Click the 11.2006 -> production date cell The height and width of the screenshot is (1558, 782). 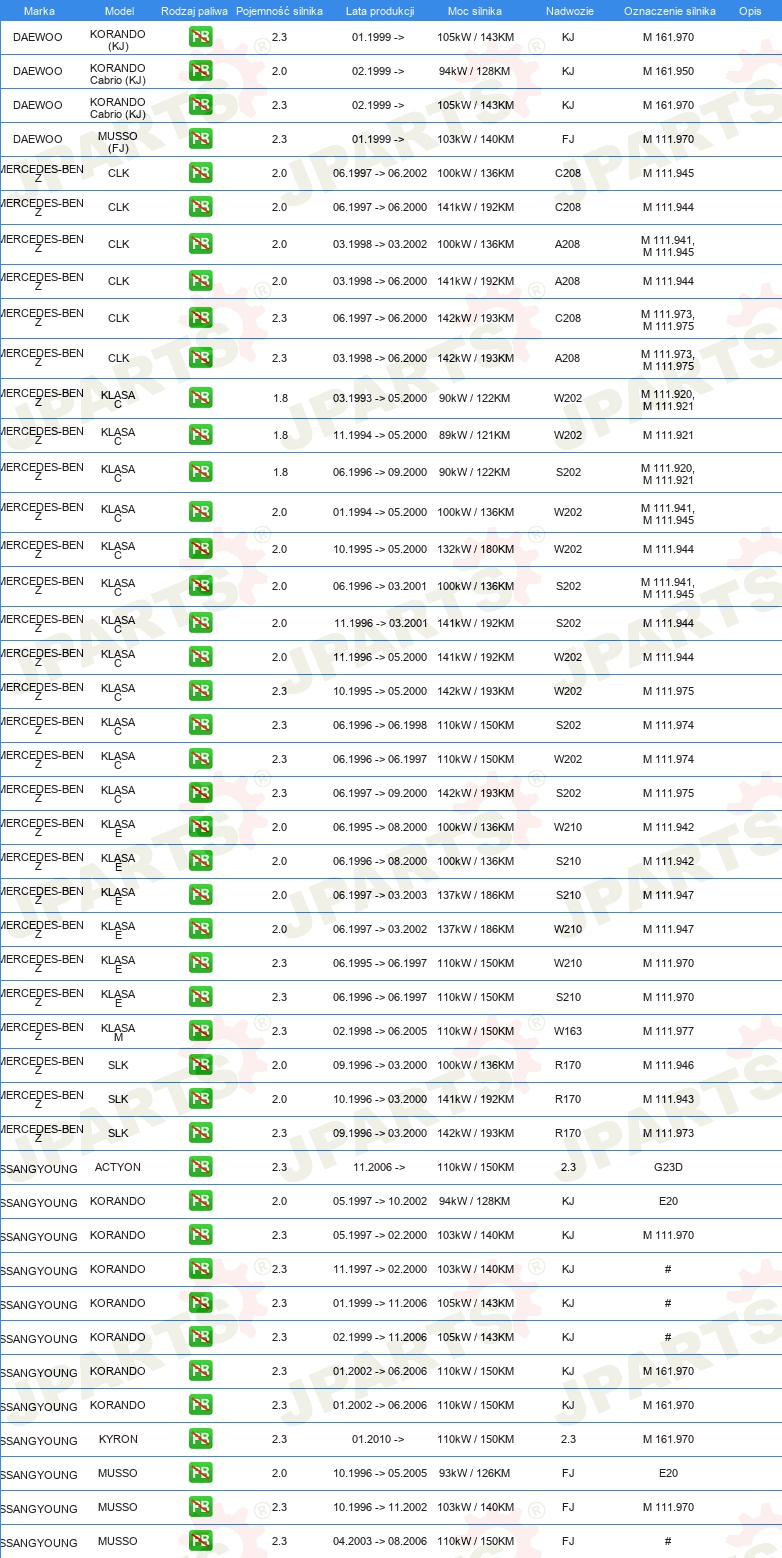(379, 1167)
